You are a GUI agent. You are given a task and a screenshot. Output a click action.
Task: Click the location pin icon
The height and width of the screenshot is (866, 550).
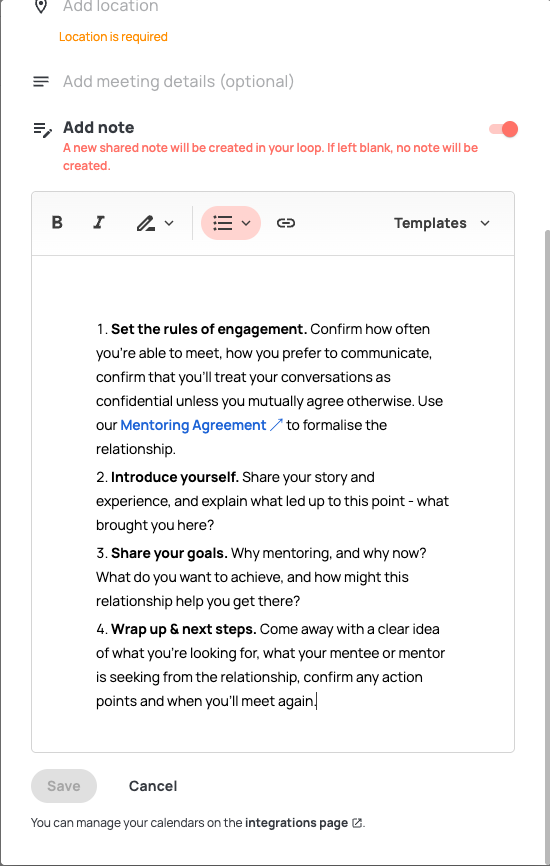click(41, 7)
